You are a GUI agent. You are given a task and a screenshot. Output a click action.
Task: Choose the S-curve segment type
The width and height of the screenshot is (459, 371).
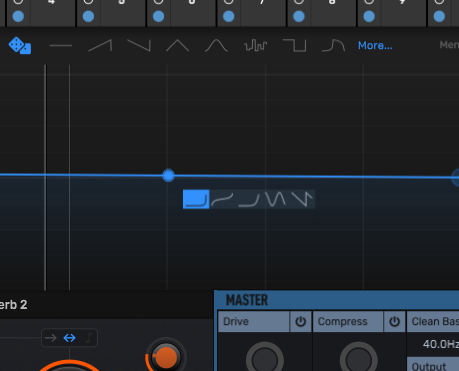coord(222,199)
